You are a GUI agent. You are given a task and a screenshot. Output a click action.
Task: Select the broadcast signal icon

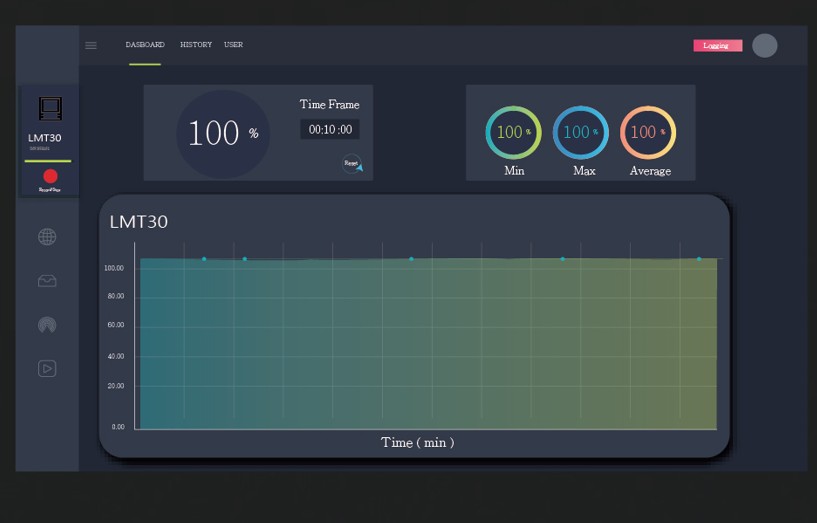[47, 325]
